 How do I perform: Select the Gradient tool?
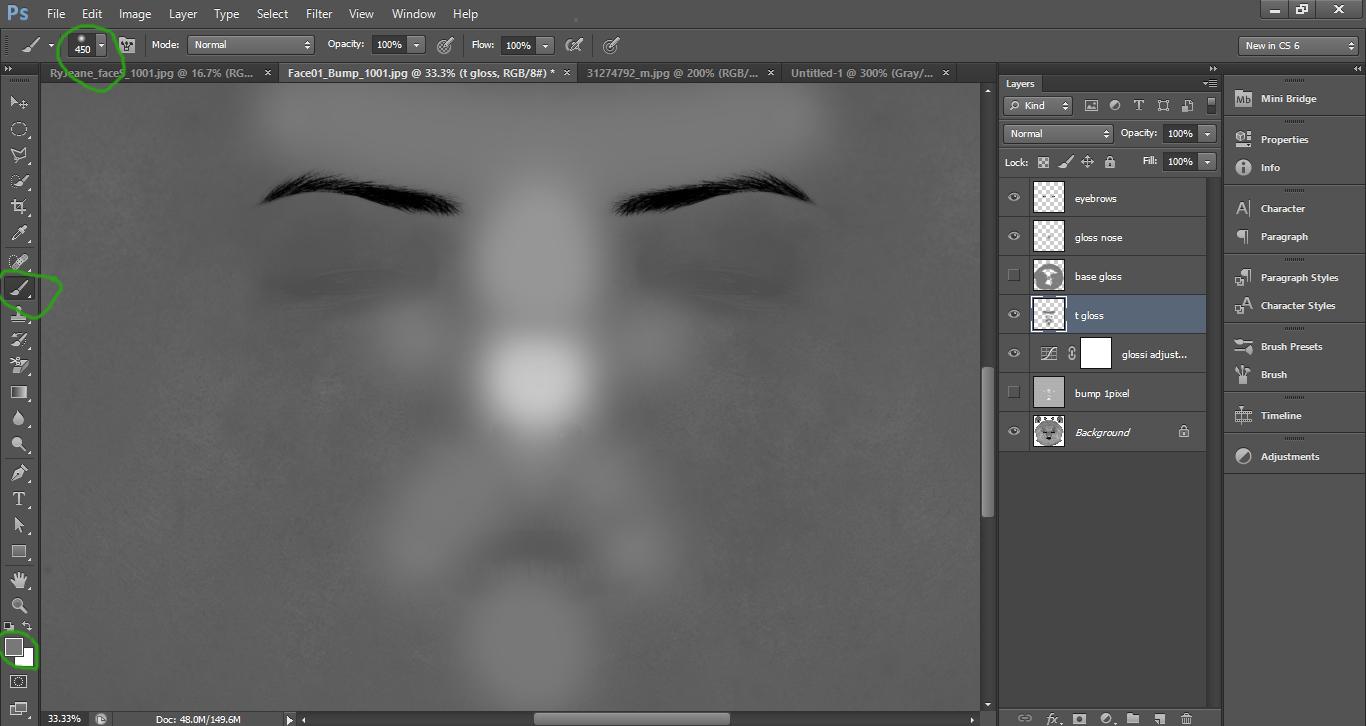(x=18, y=392)
